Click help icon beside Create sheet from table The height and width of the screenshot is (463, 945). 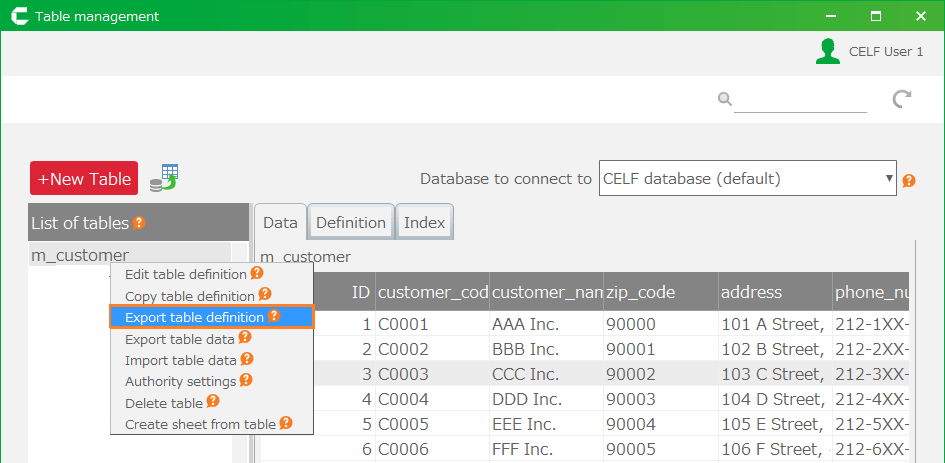286,424
